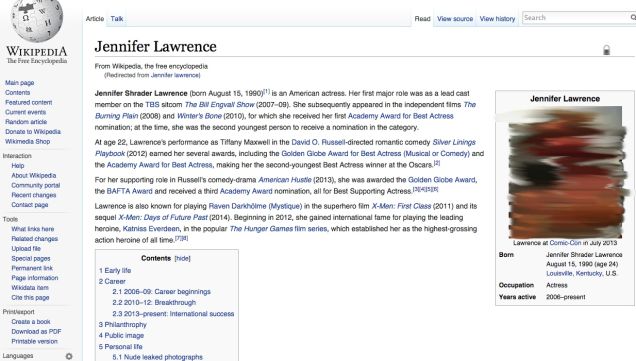Open the Languages settings gear icon

[69, 356]
